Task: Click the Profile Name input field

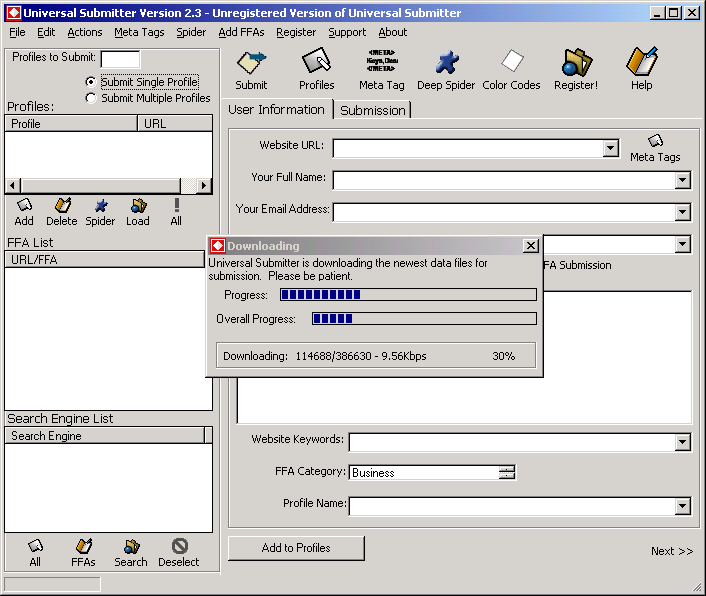Action: (x=512, y=506)
